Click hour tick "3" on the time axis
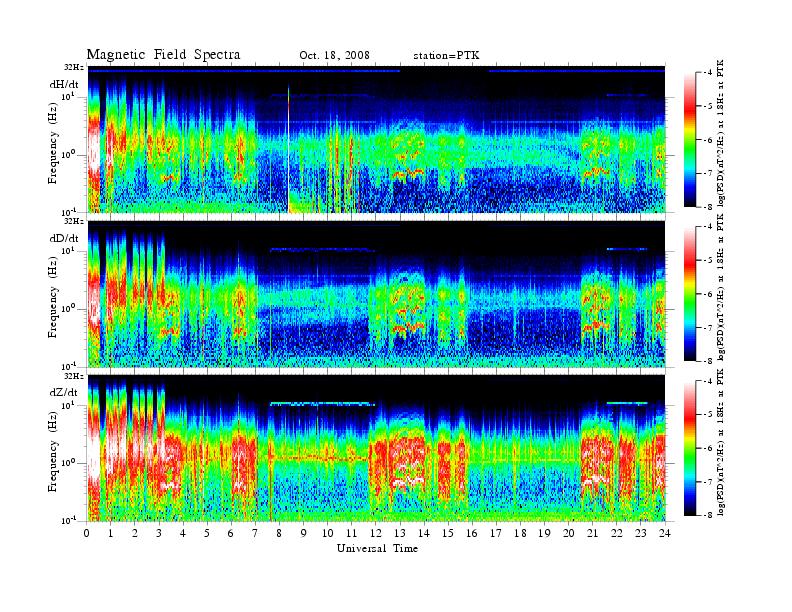Screen dimensions: 792x612 click(x=159, y=533)
